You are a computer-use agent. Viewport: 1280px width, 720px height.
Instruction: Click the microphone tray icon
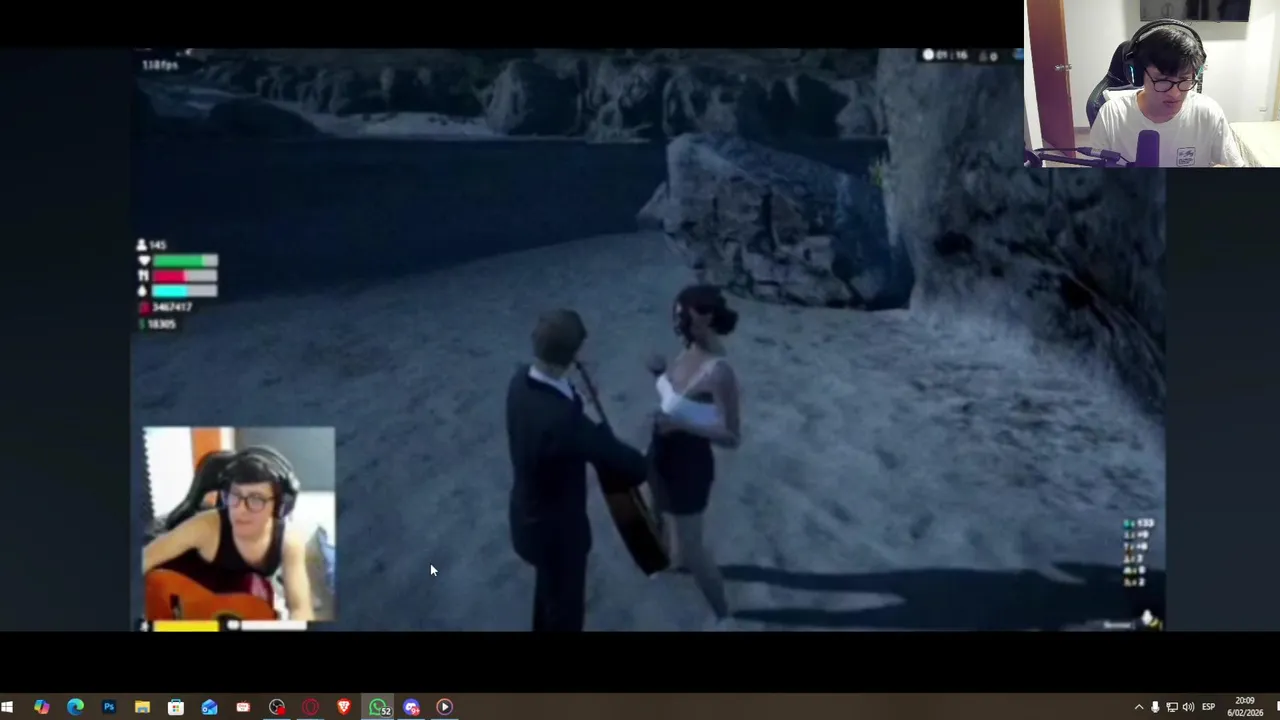point(1155,707)
